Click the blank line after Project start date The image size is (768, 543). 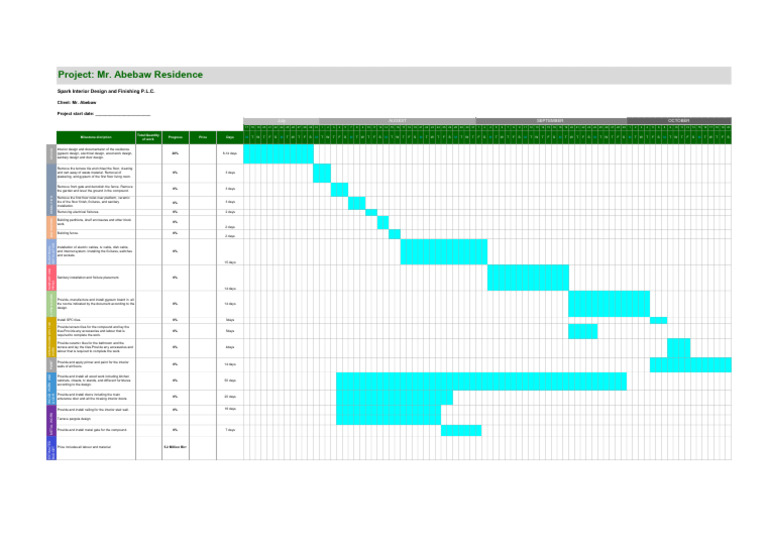(122, 114)
